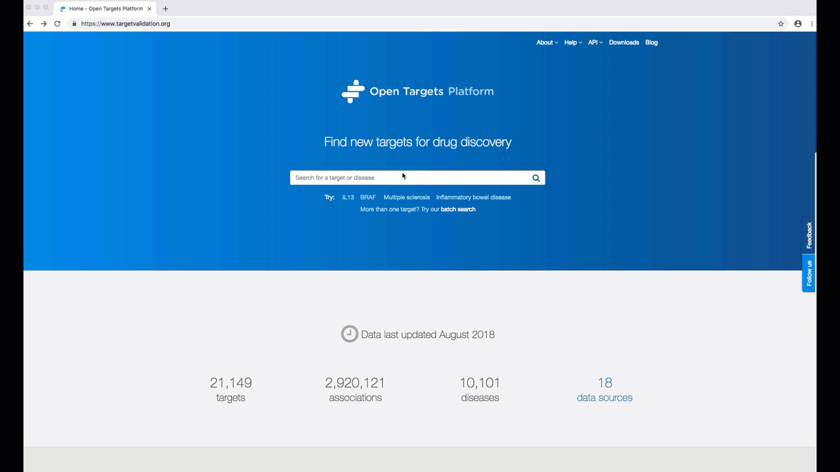
Task: Open the browser profile account icon
Action: (798, 24)
